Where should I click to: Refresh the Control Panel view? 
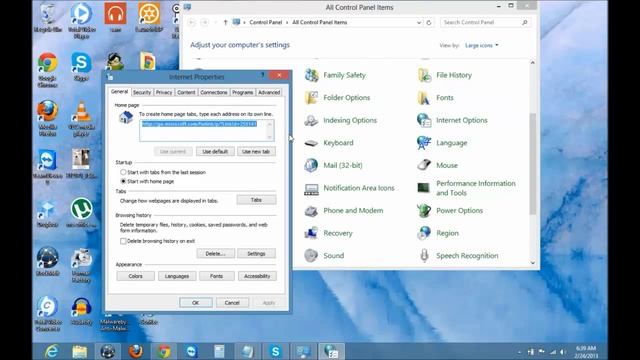point(429,22)
